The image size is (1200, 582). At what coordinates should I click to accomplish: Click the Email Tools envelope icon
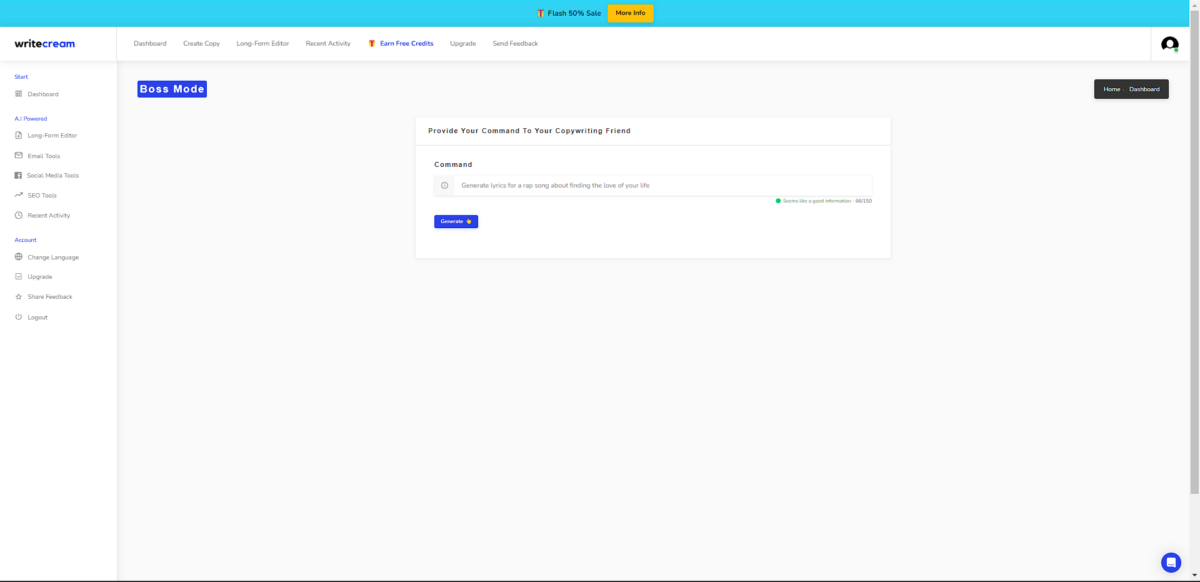[x=18, y=156]
